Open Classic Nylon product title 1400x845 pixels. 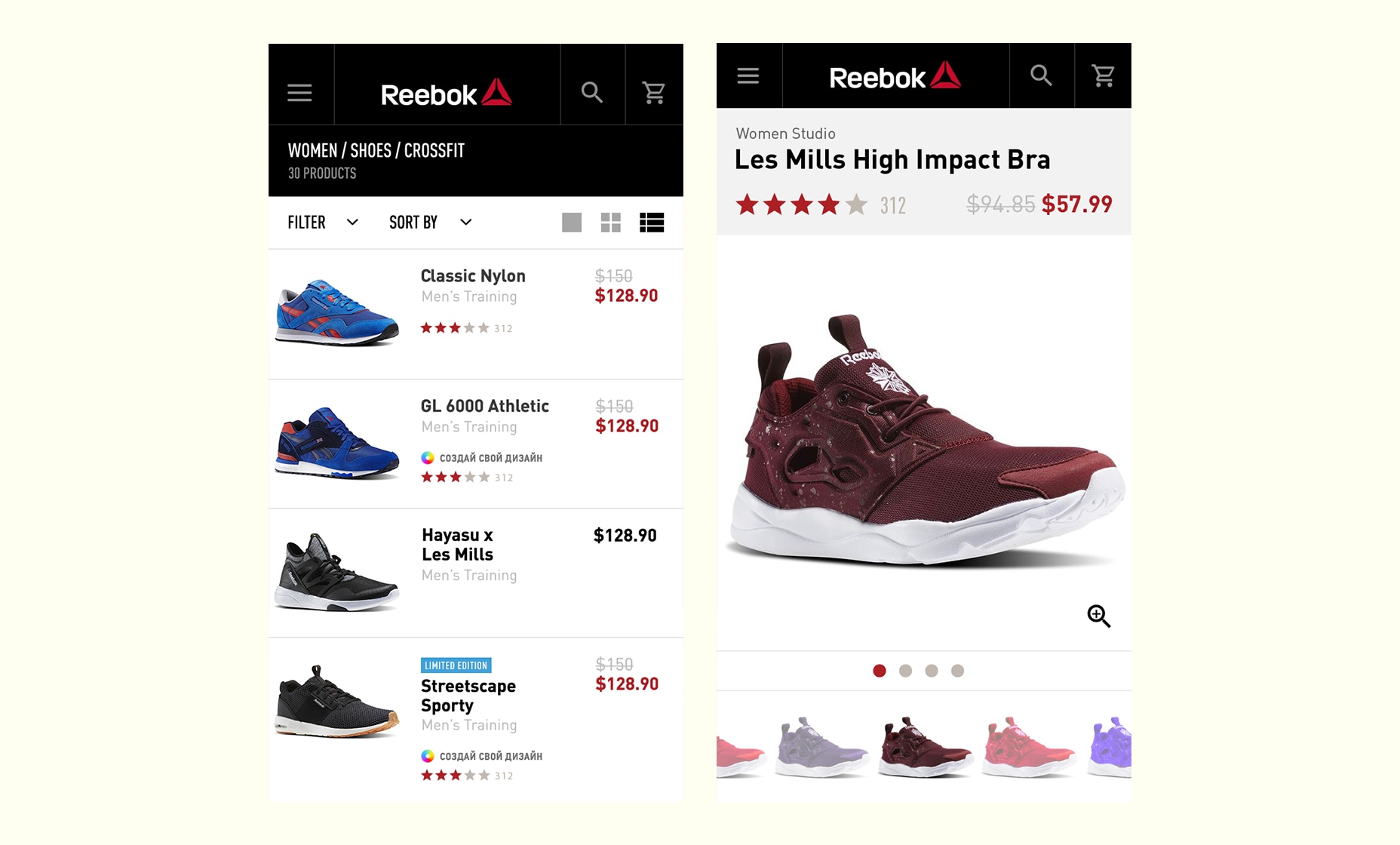[473, 276]
